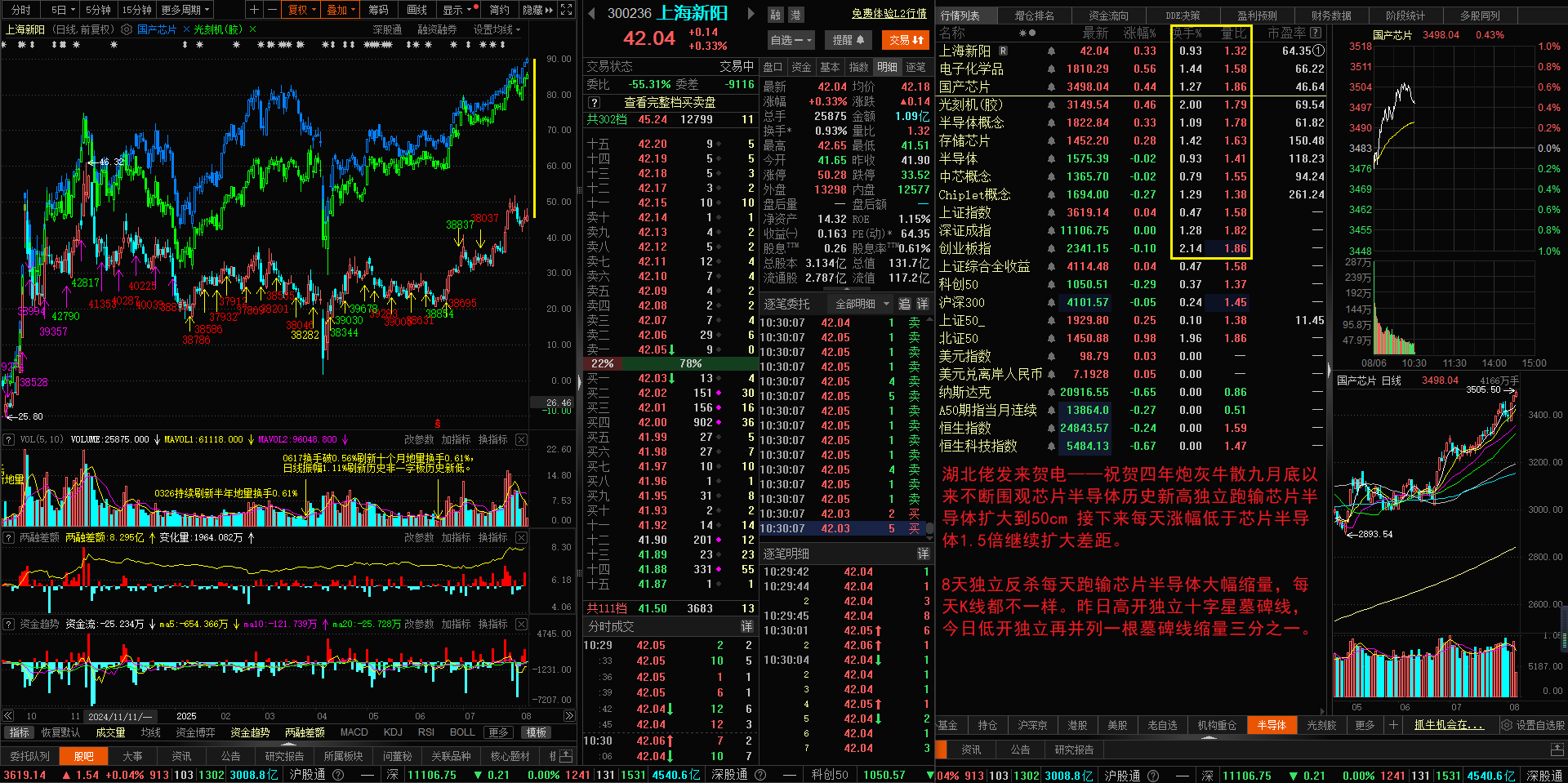The height and width of the screenshot is (783, 1568).
Task: Remove 国产芯片 overlay with blue X
Action: [186, 29]
